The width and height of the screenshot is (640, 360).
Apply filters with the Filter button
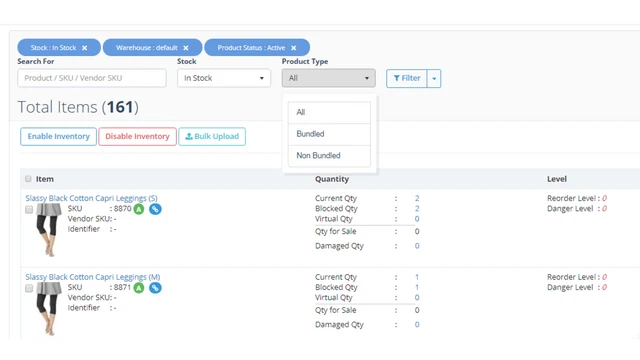(407, 78)
